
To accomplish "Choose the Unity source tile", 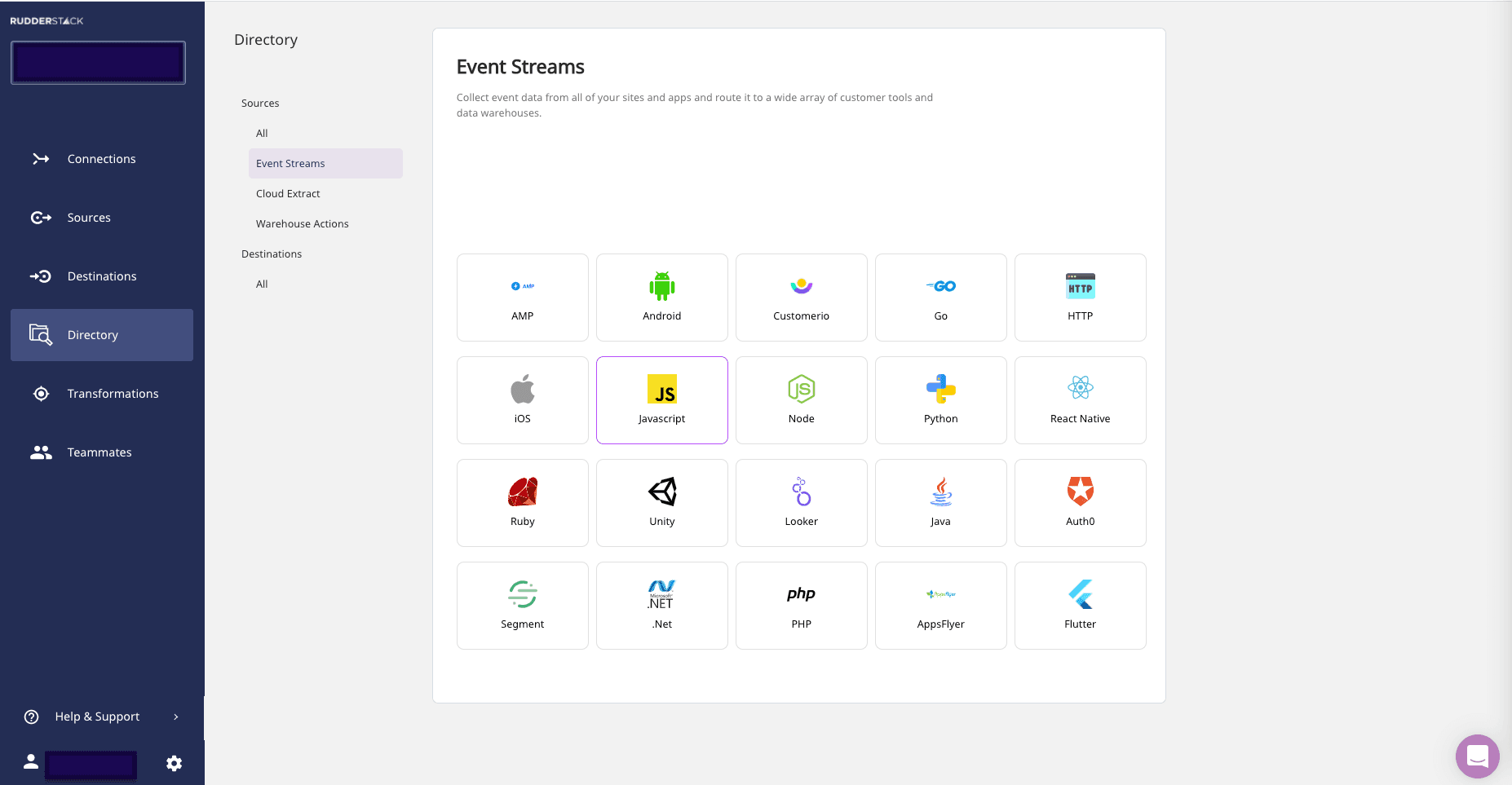I will pyautogui.click(x=661, y=502).
